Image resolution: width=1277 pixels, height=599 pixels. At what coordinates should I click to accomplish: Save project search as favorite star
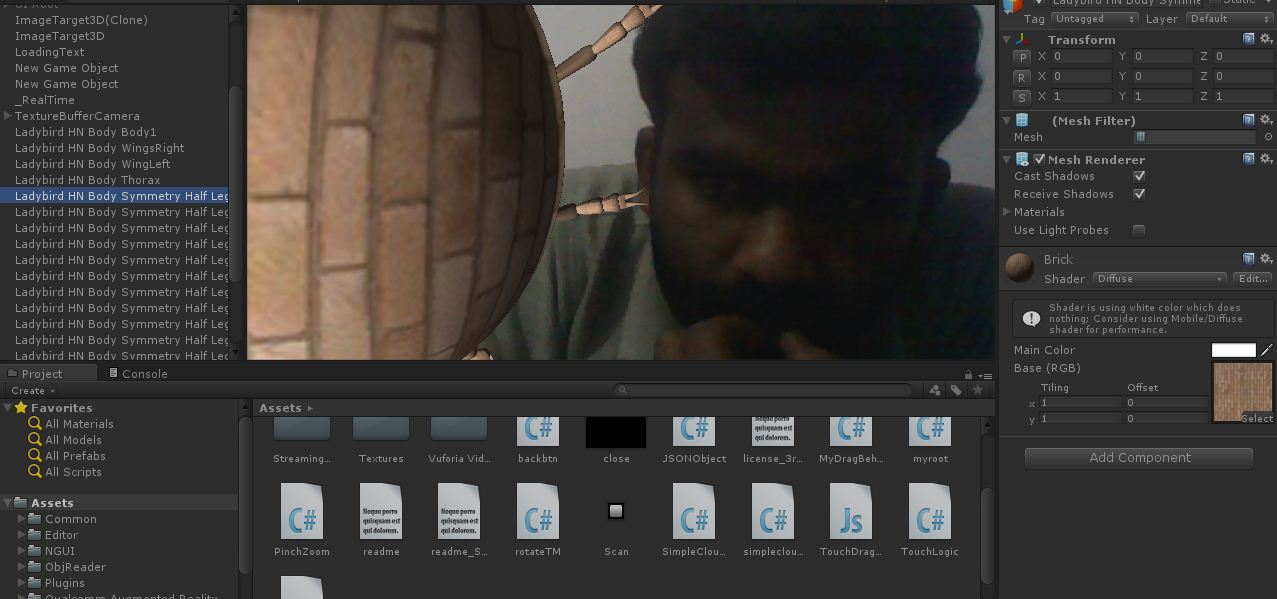click(x=978, y=390)
